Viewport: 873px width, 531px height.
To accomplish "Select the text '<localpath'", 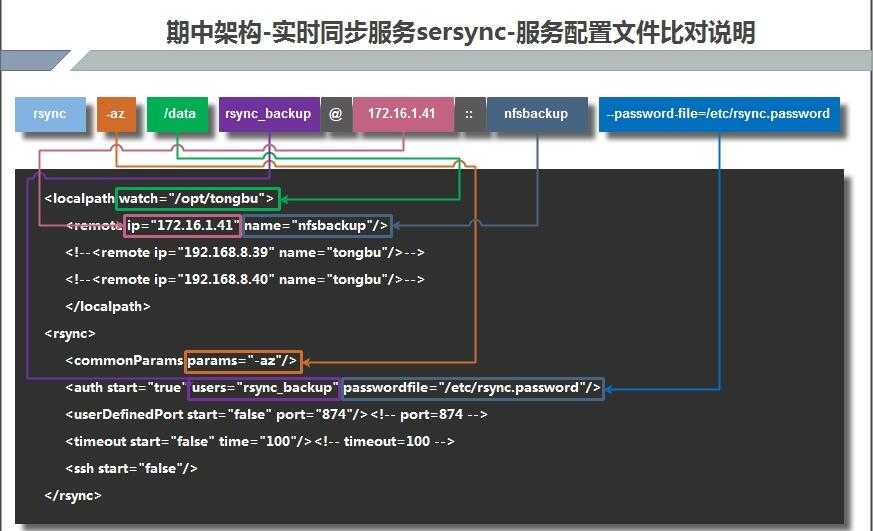I will tap(79, 199).
